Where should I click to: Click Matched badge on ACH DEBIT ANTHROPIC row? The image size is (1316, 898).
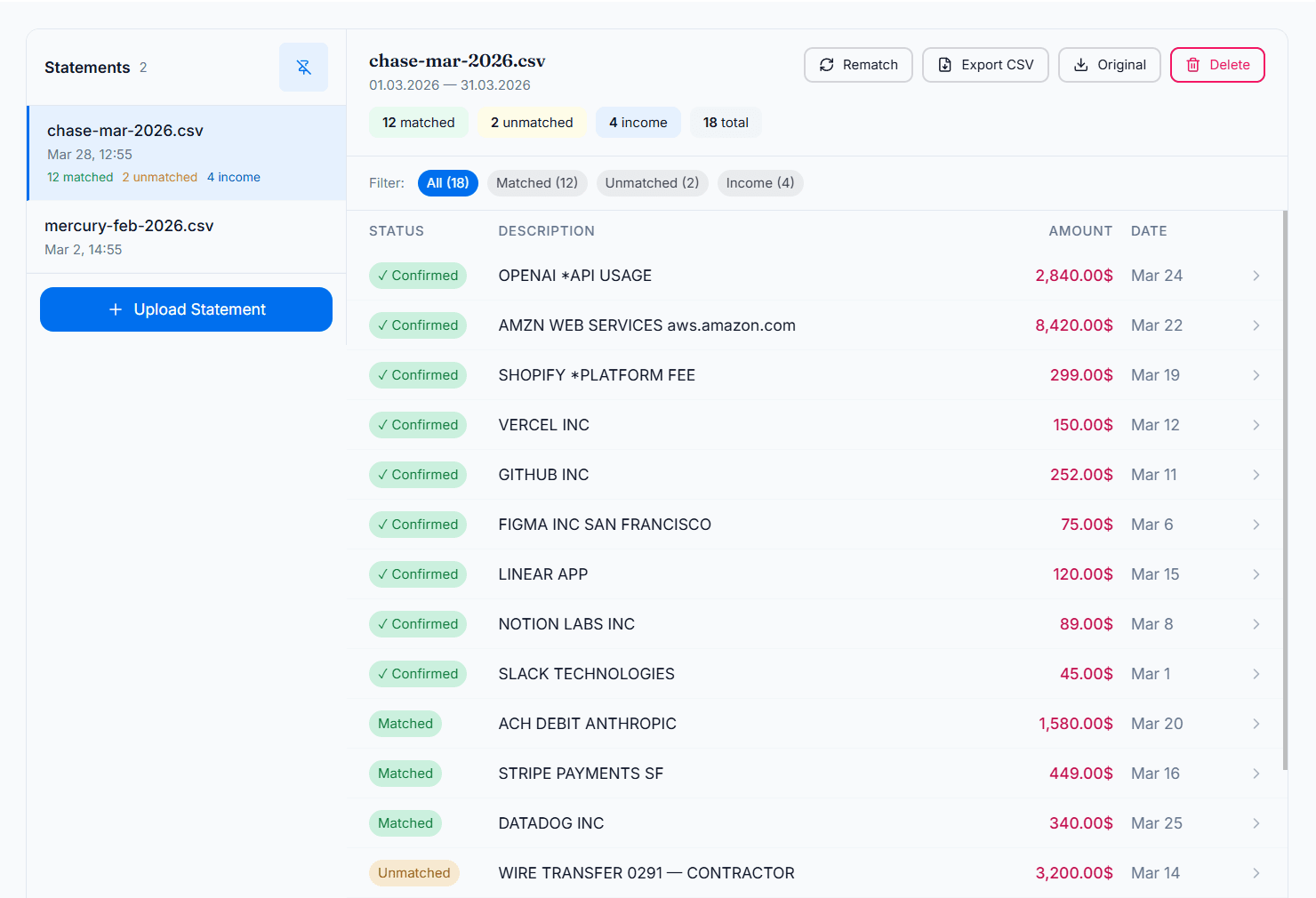pos(405,724)
